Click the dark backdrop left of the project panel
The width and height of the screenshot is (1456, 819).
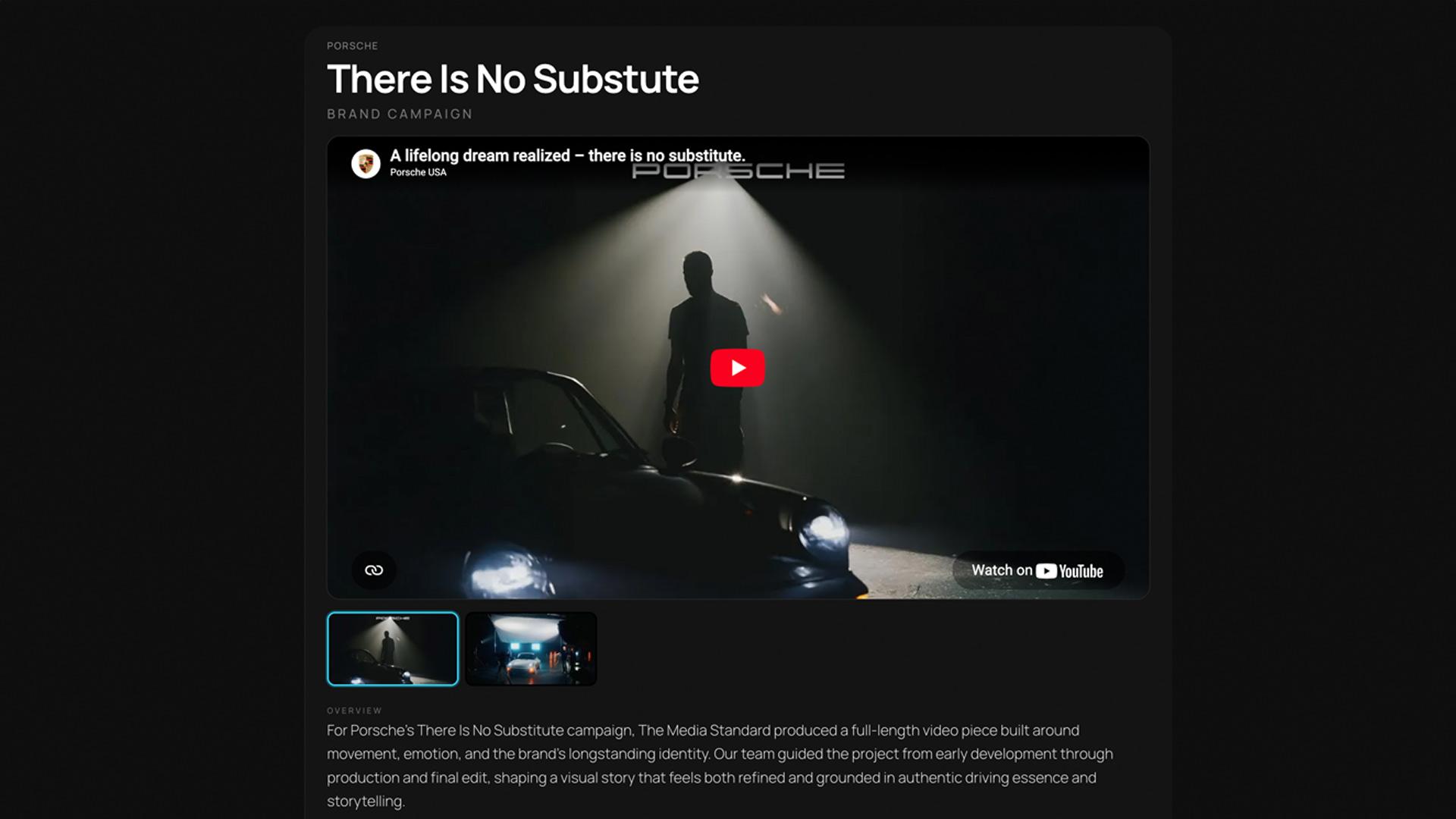tap(152, 409)
